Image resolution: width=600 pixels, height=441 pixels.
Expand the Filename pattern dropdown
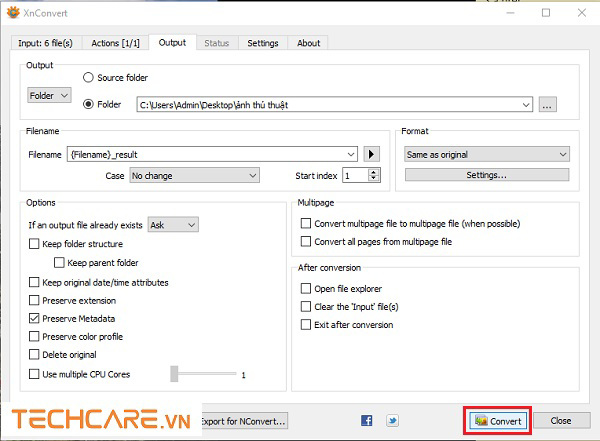[x=351, y=154]
